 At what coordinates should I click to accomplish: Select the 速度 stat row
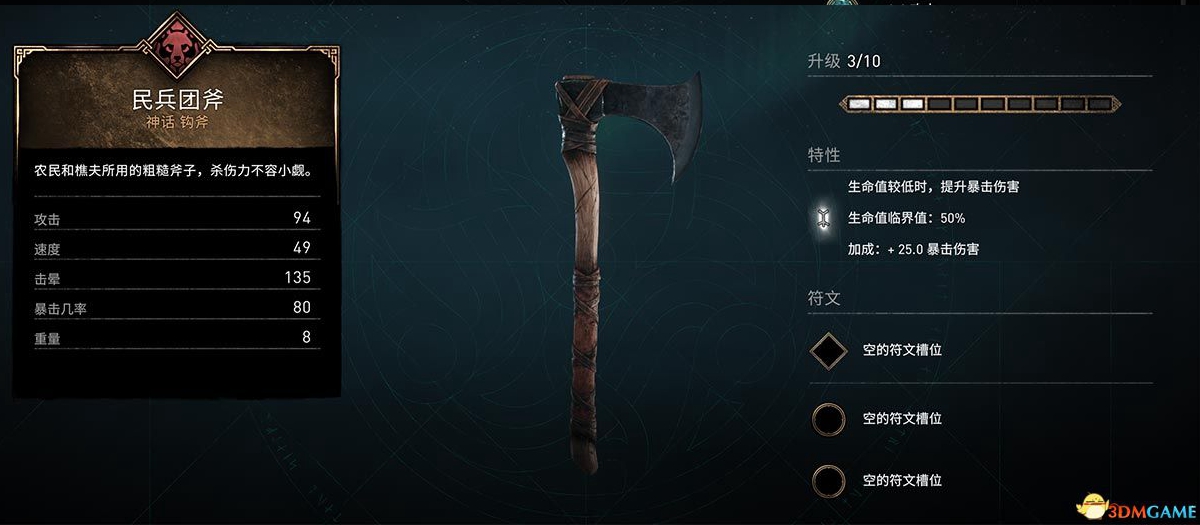pos(173,248)
